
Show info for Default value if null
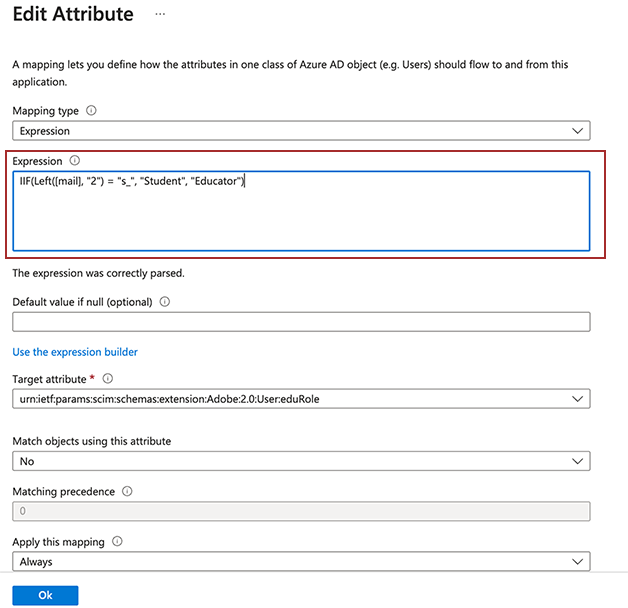pyautogui.click(x=165, y=301)
